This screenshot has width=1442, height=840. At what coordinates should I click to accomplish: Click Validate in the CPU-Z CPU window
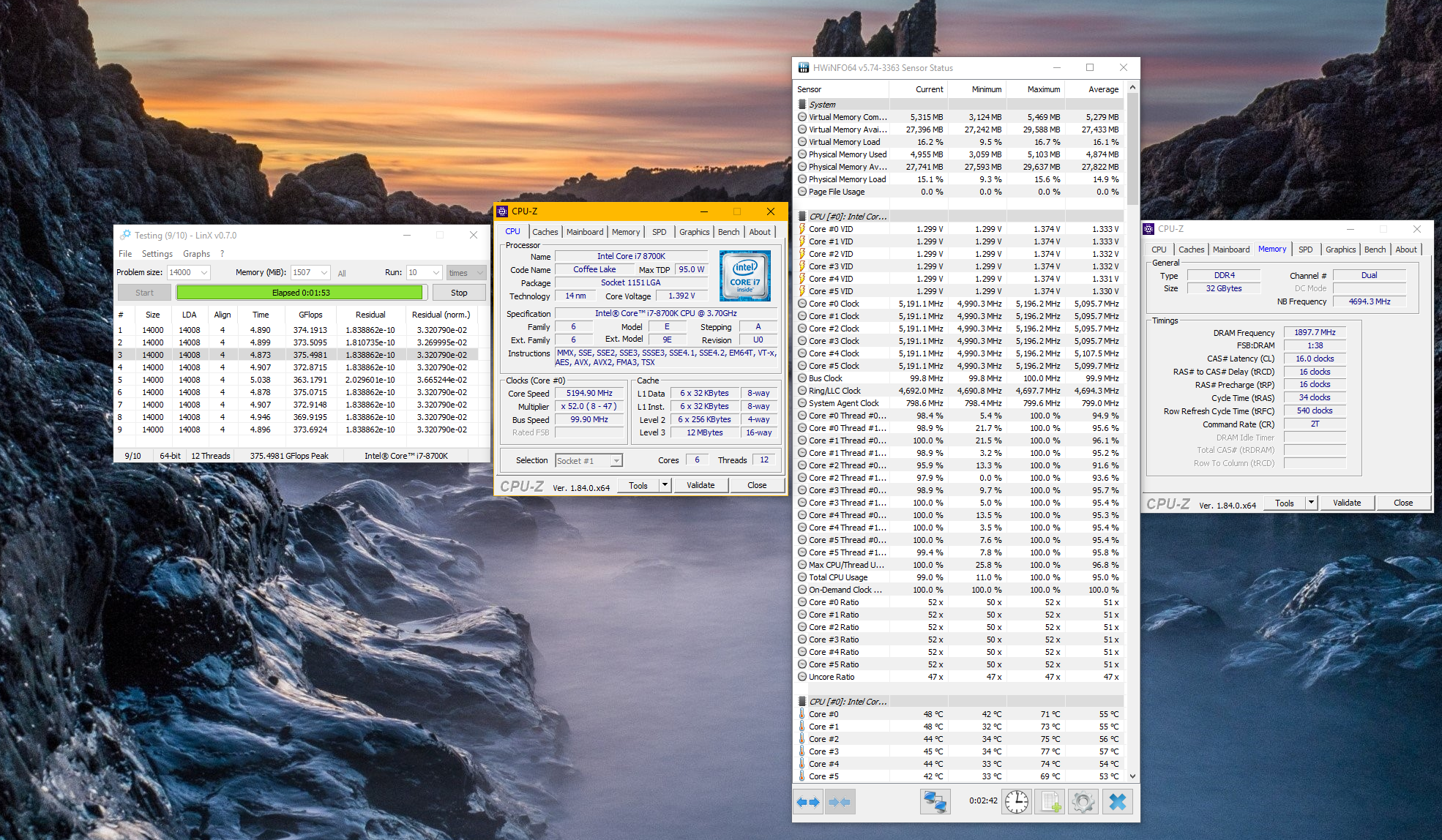[700, 485]
